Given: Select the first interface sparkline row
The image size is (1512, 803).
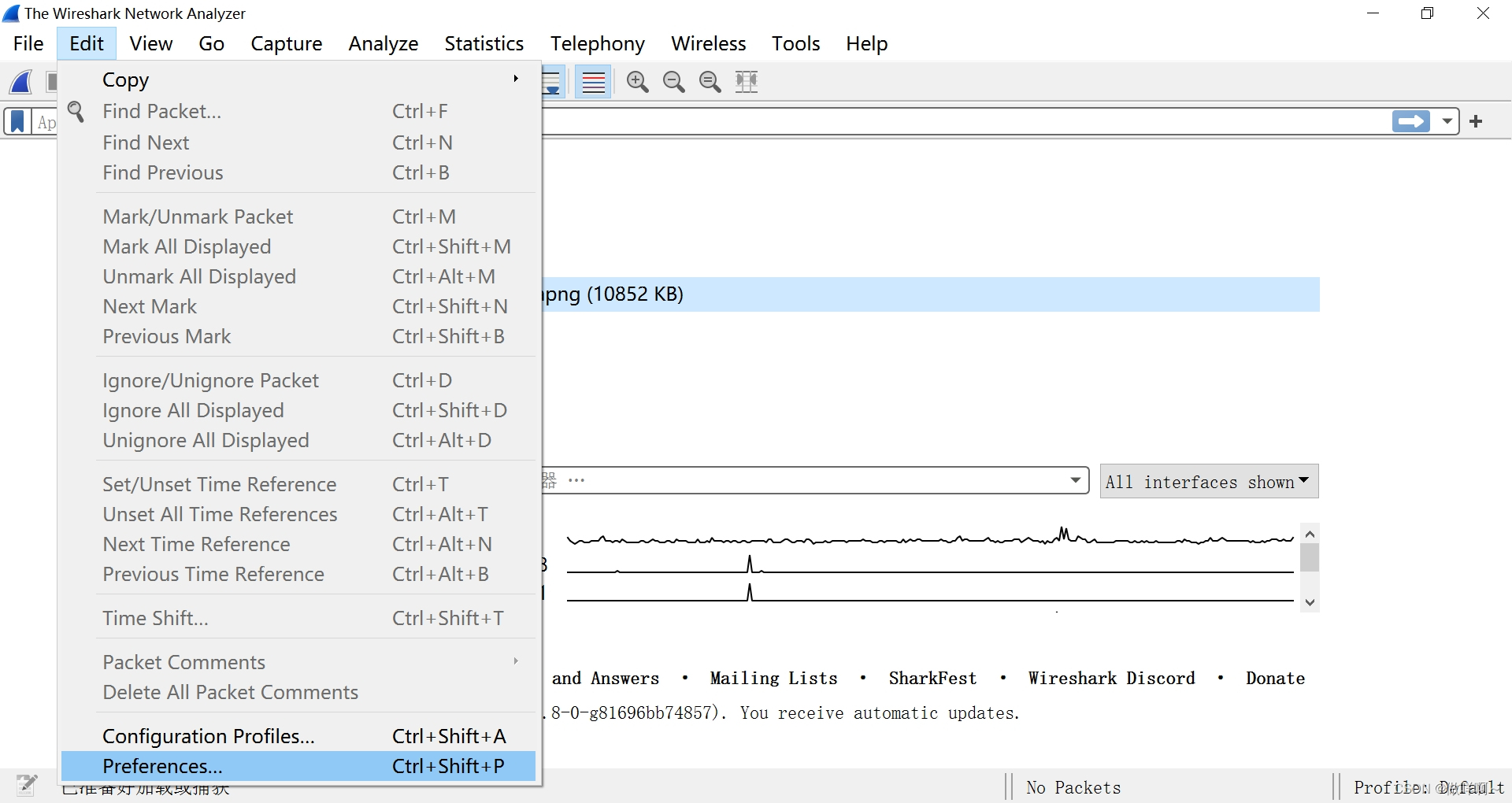Looking at the screenshot, I should click(x=930, y=538).
